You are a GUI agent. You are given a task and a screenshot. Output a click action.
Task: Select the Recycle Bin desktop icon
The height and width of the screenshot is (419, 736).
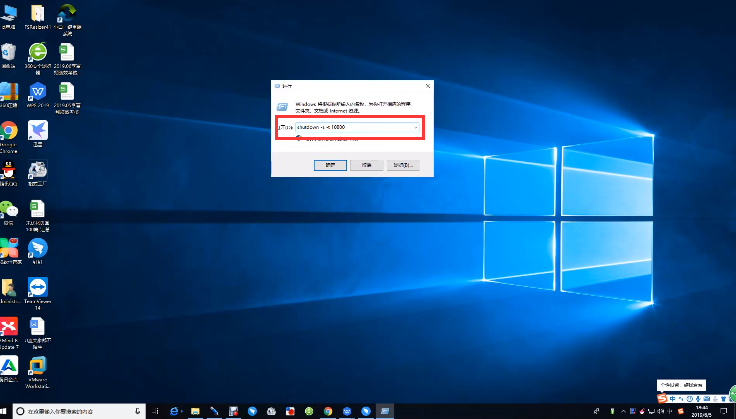[9, 51]
